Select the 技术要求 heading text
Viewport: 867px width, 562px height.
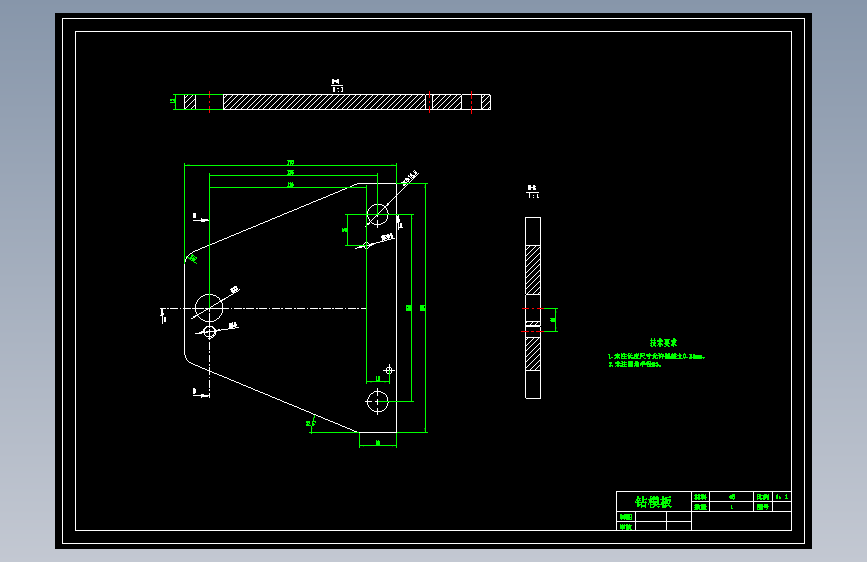click(x=663, y=342)
